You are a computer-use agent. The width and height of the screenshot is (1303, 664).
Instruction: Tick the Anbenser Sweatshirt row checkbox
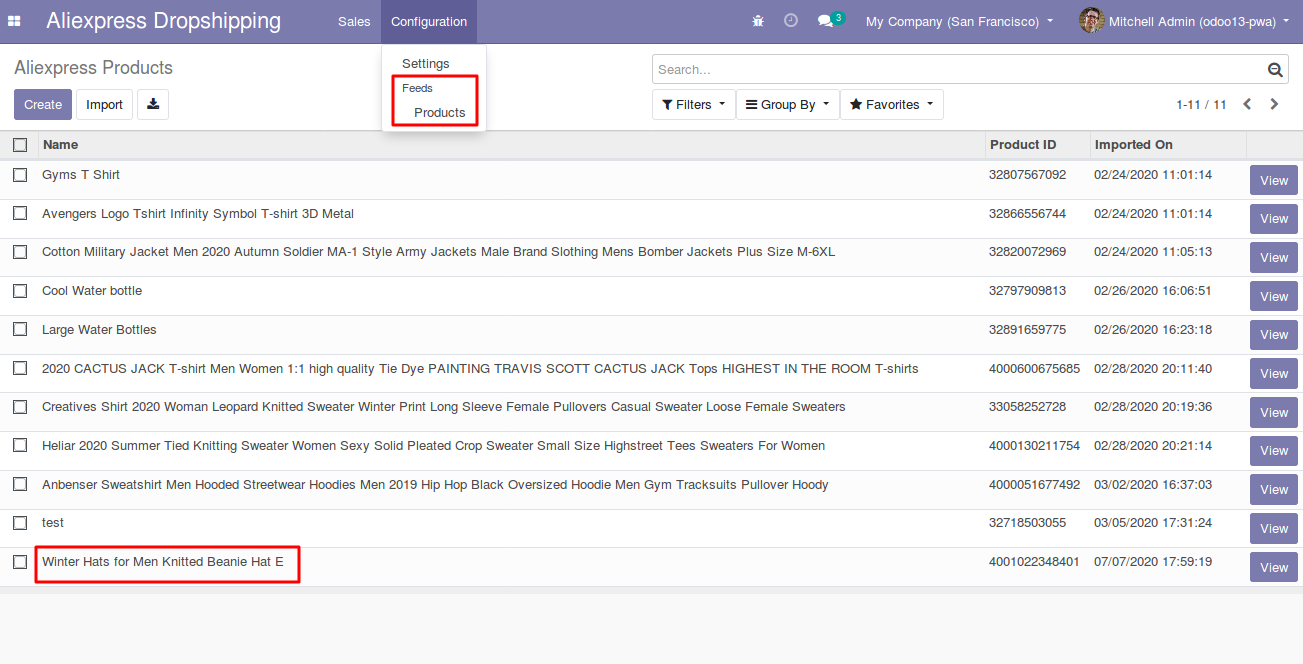pyautogui.click(x=20, y=485)
